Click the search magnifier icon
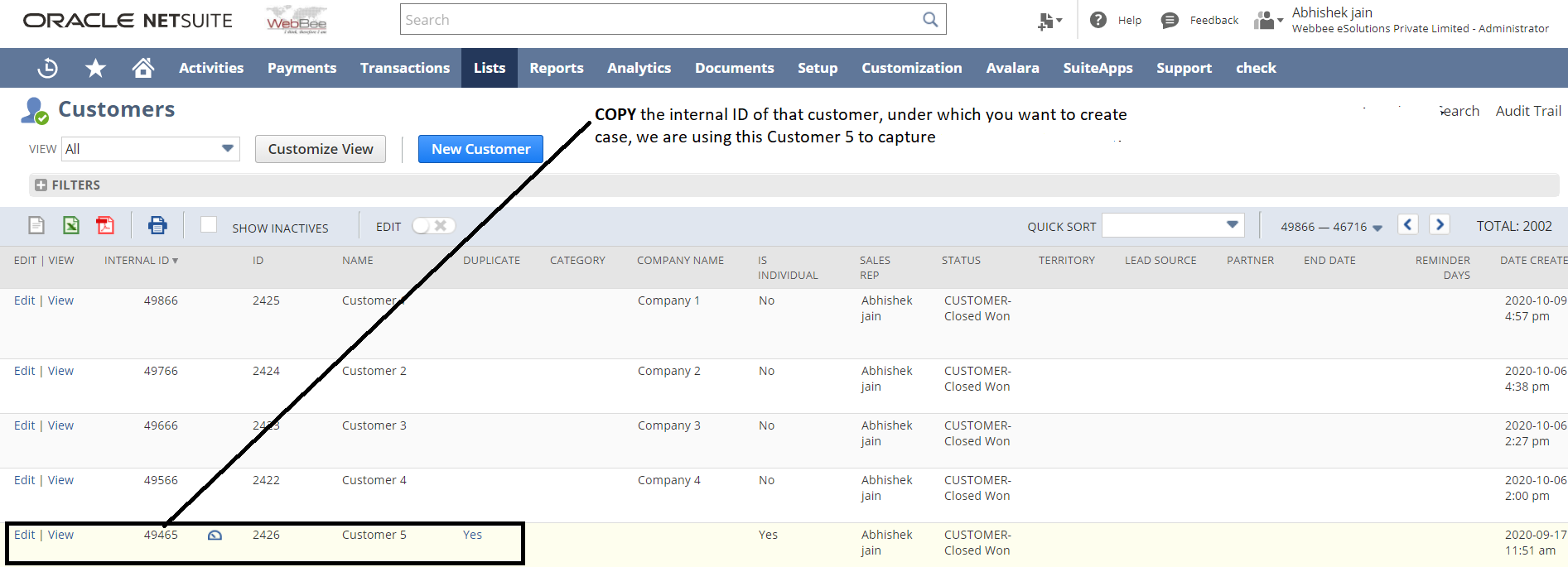1568x567 pixels. 930,20
